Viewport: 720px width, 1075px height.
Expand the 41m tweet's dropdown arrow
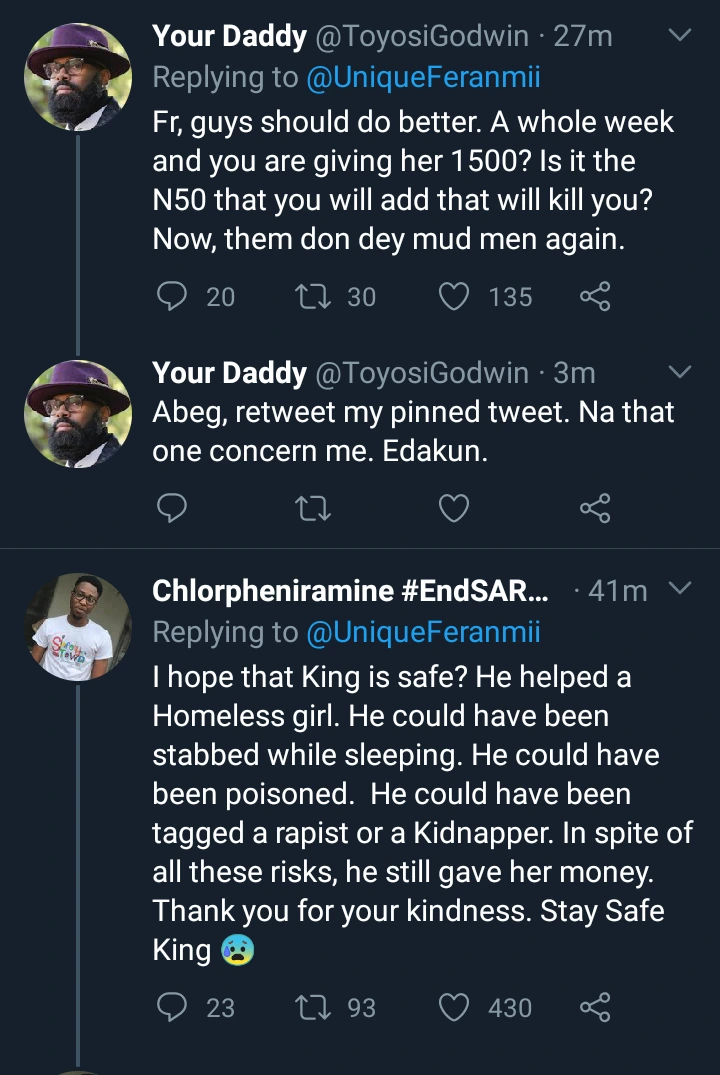[x=679, y=590]
